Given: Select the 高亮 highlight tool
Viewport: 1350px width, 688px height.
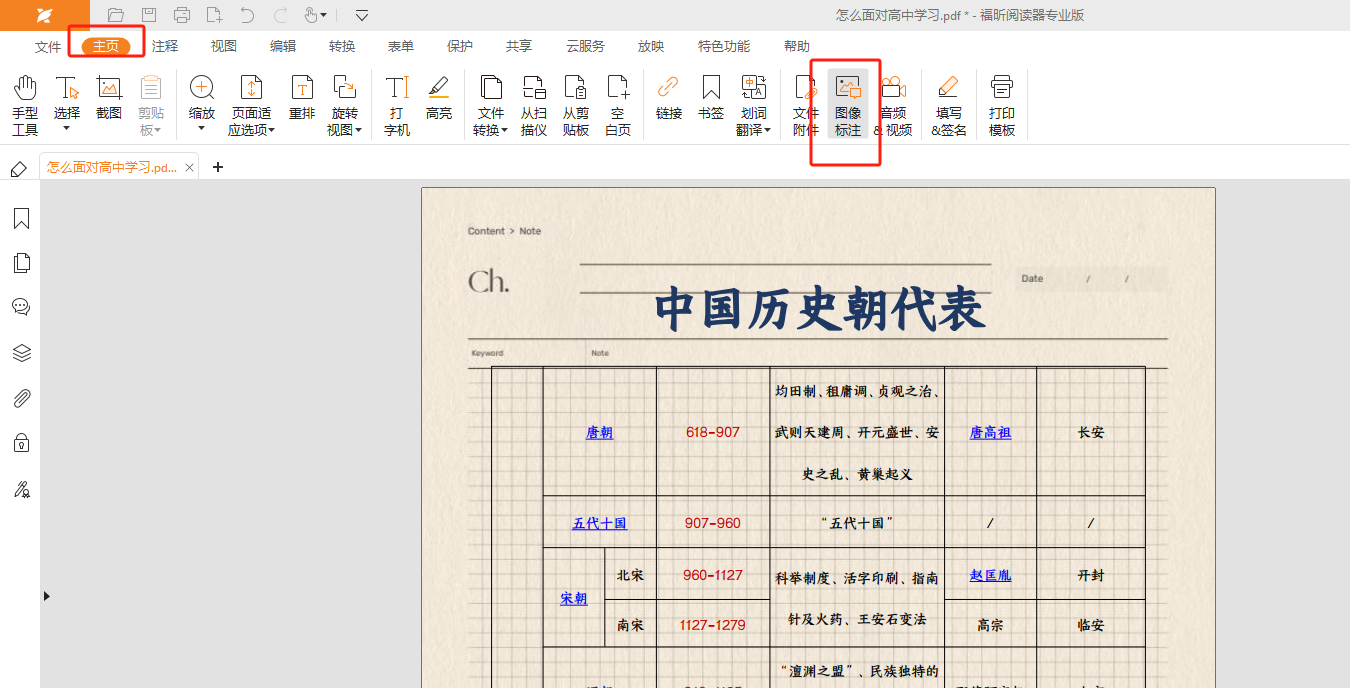Looking at the screenshot, I should coord(439,98).
